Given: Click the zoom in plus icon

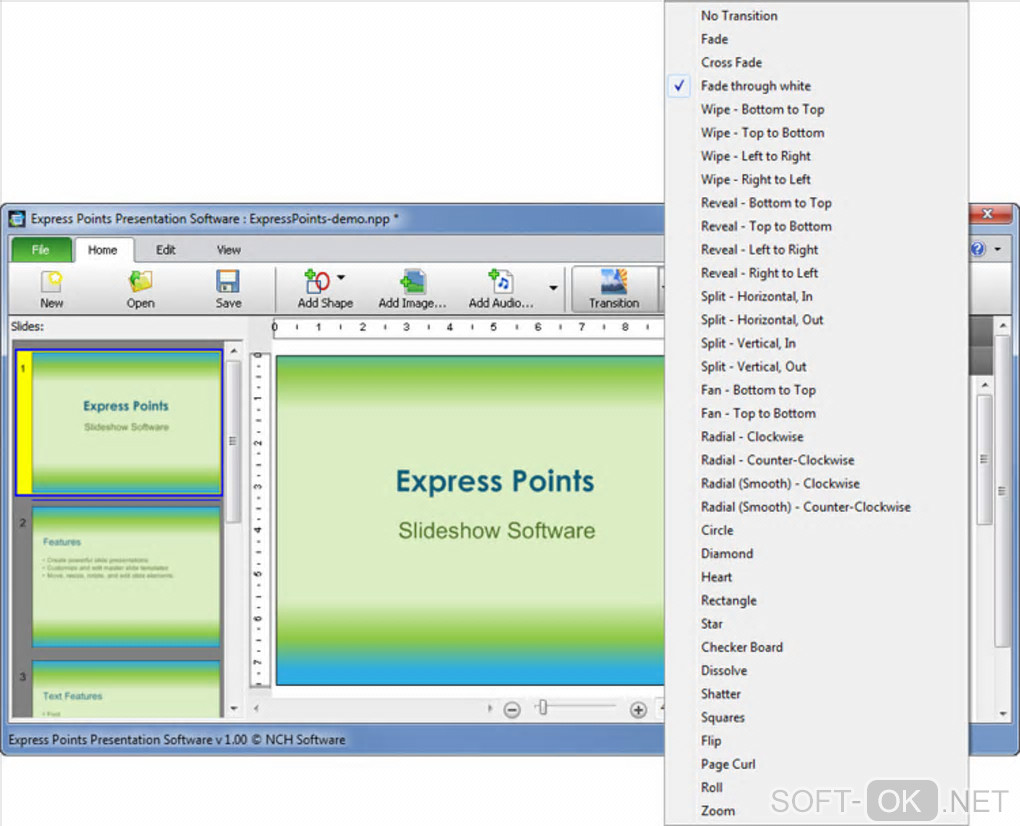Looking at the screenshot, I should pyautogui.click(x=639, y=710).
